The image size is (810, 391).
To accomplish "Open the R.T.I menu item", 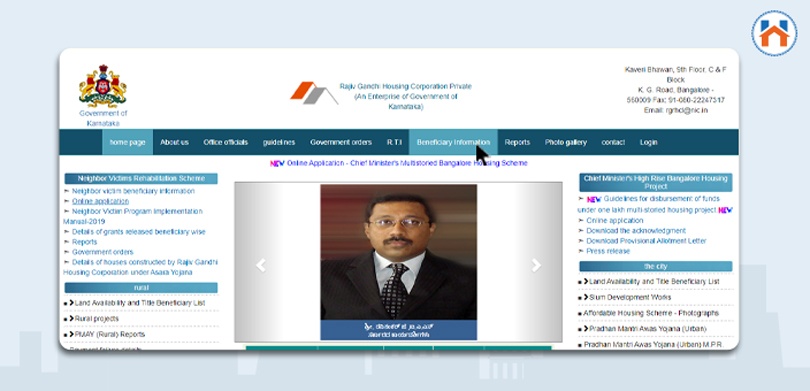I will 394,142.
